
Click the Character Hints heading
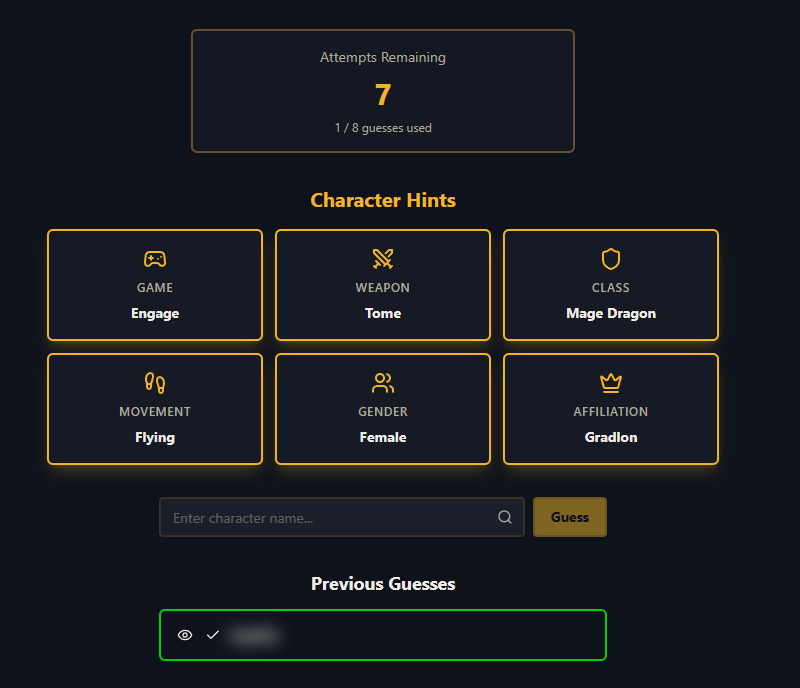pos(383,200)
